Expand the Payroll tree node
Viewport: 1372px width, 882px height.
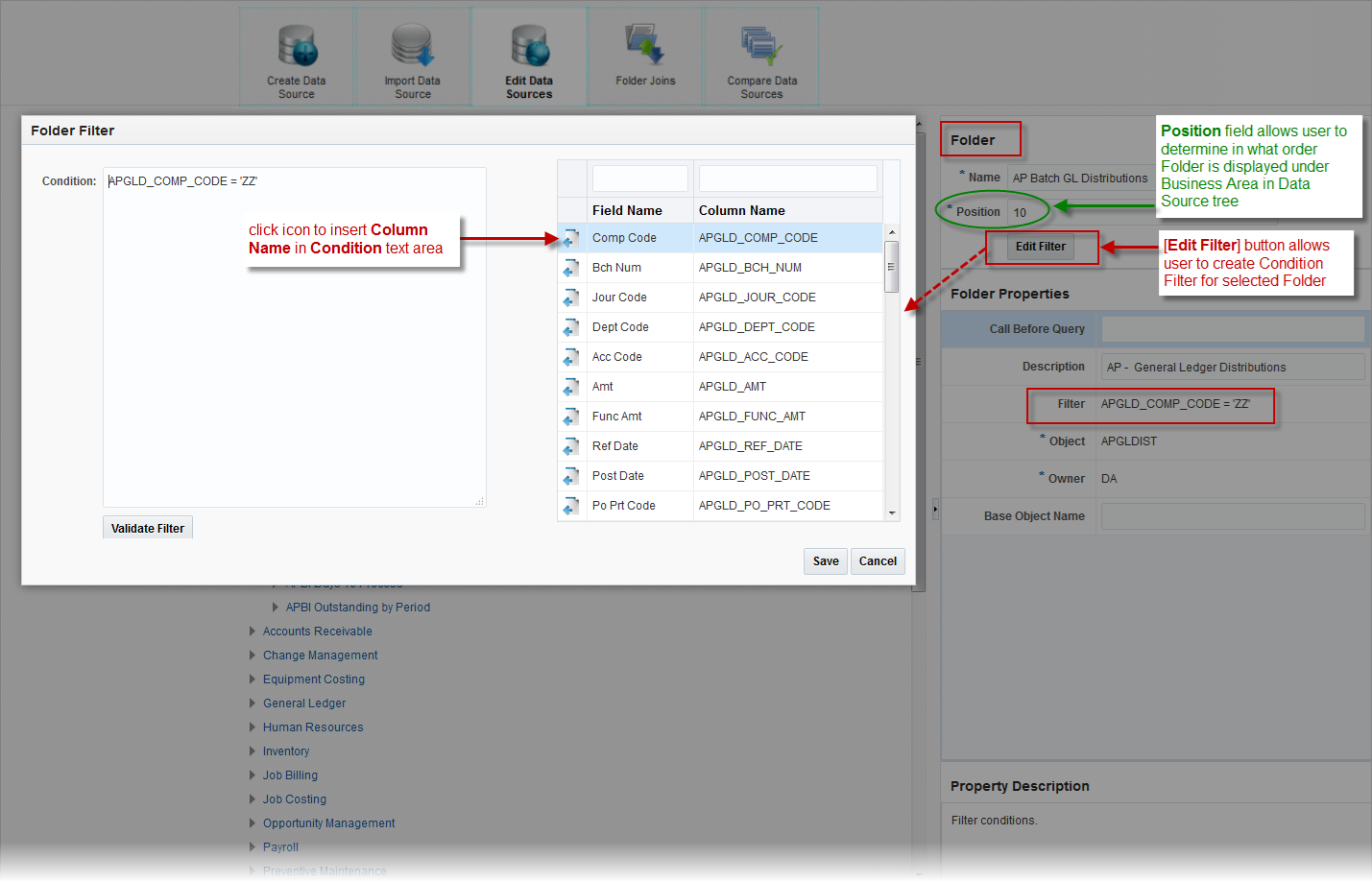pos(253,847)
